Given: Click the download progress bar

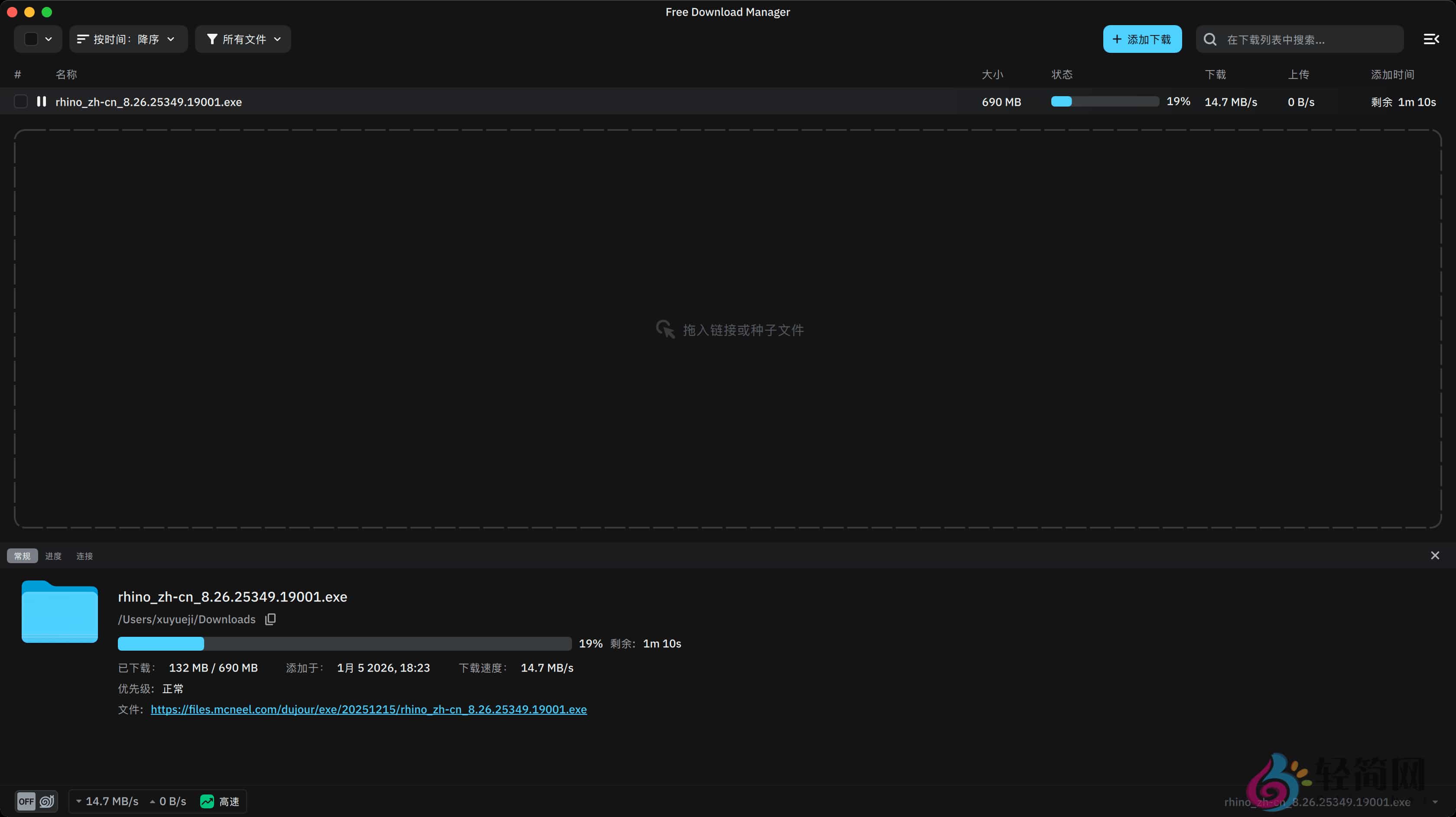Looking at the screenshot, I should (345, 644).
